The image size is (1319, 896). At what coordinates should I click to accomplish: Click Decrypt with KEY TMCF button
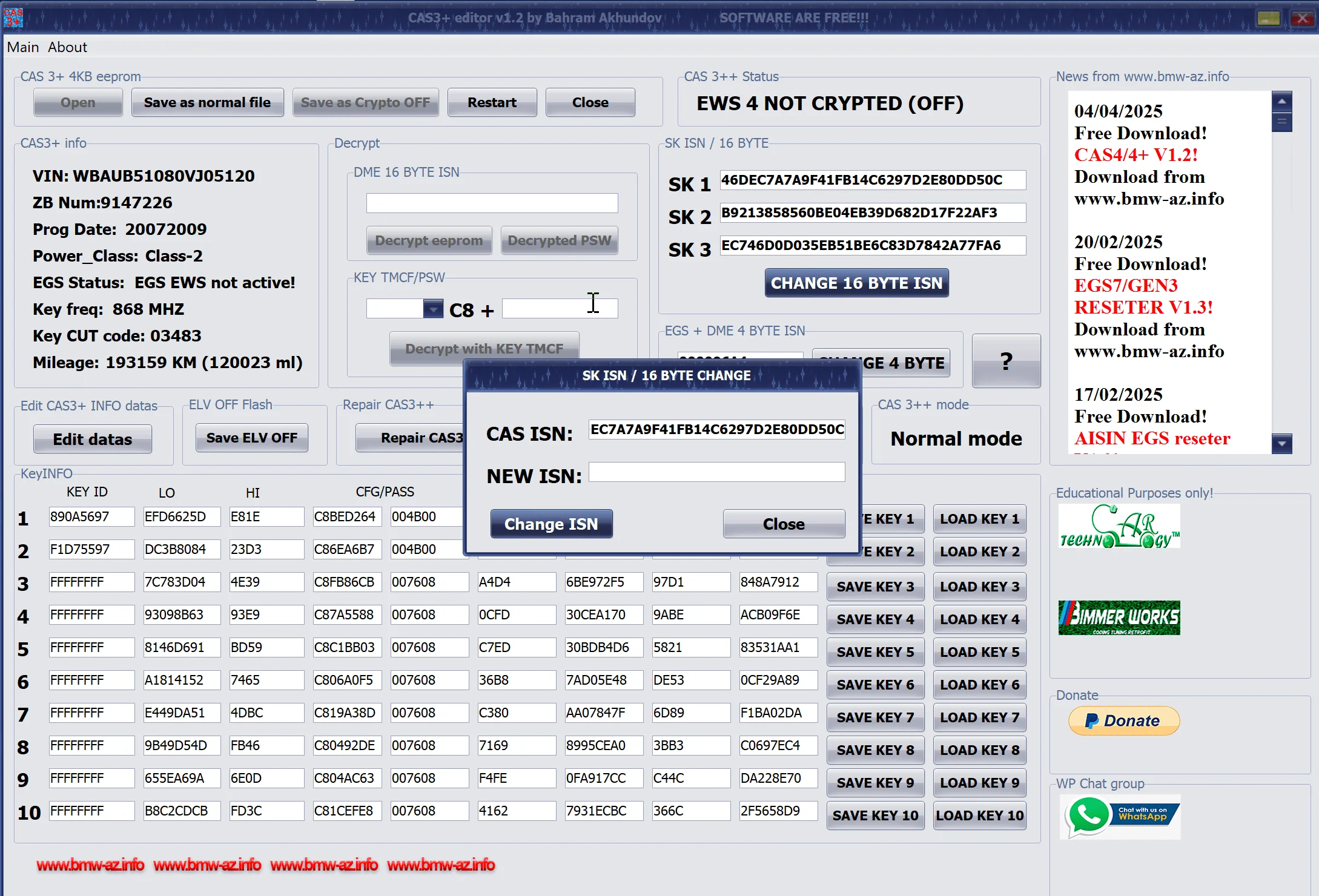click(x=484, y=348)
